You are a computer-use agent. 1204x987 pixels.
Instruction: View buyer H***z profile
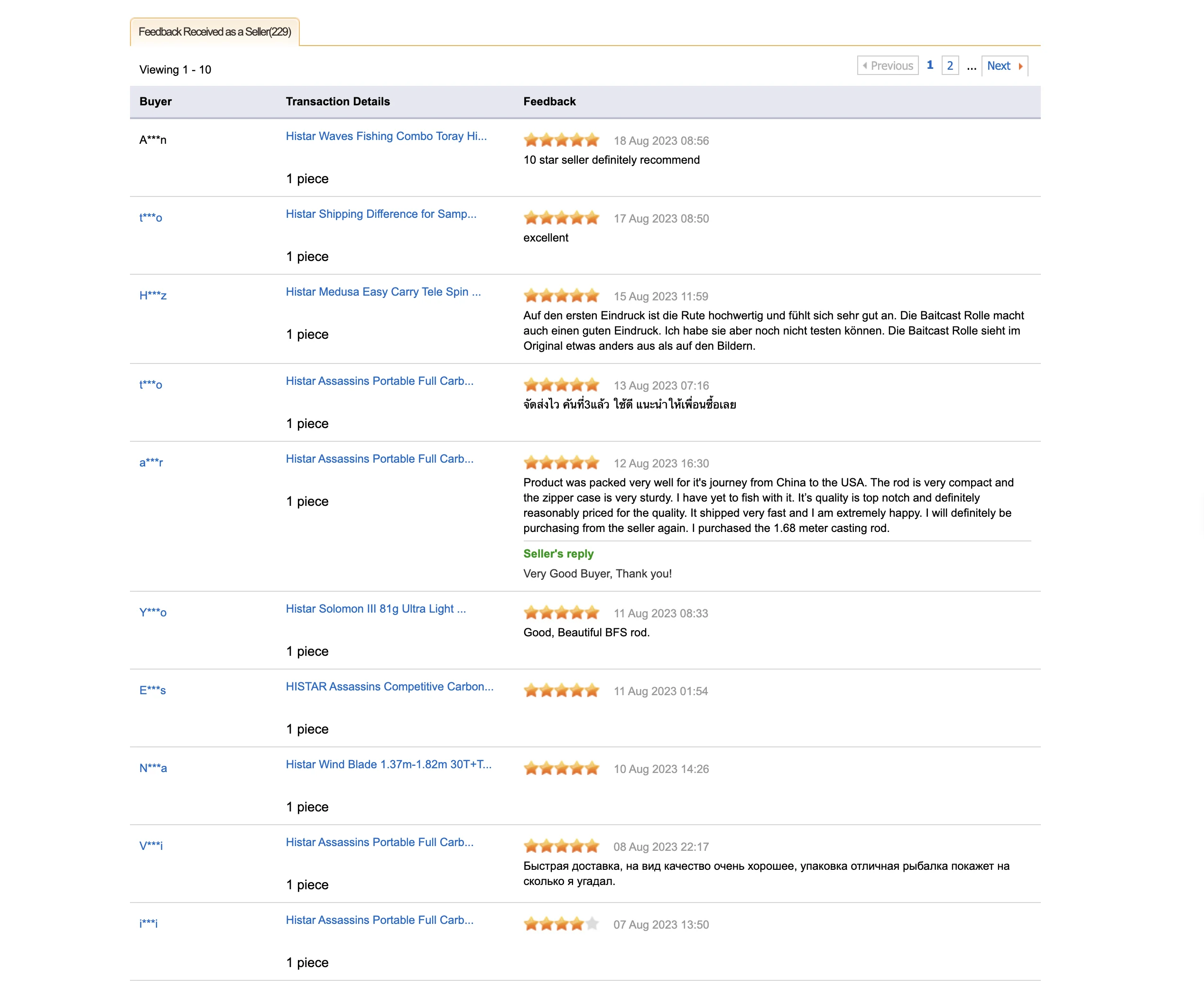click(152, 296)
